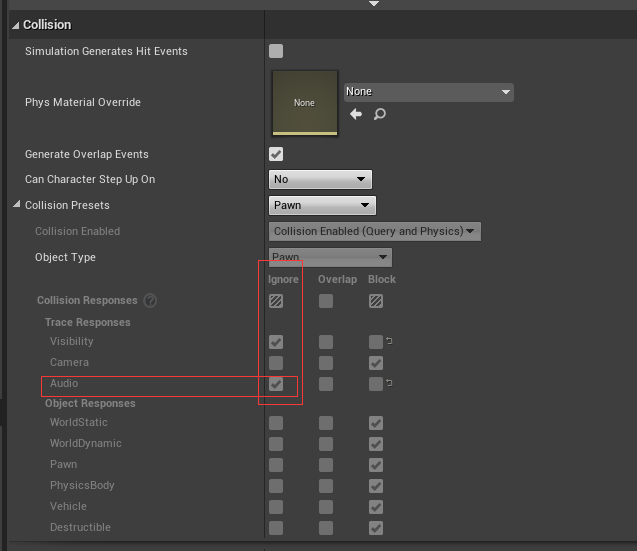Open the Object Type Pawn dropdown
This screenshot has height=551, width=637.
tap(330, 257)
